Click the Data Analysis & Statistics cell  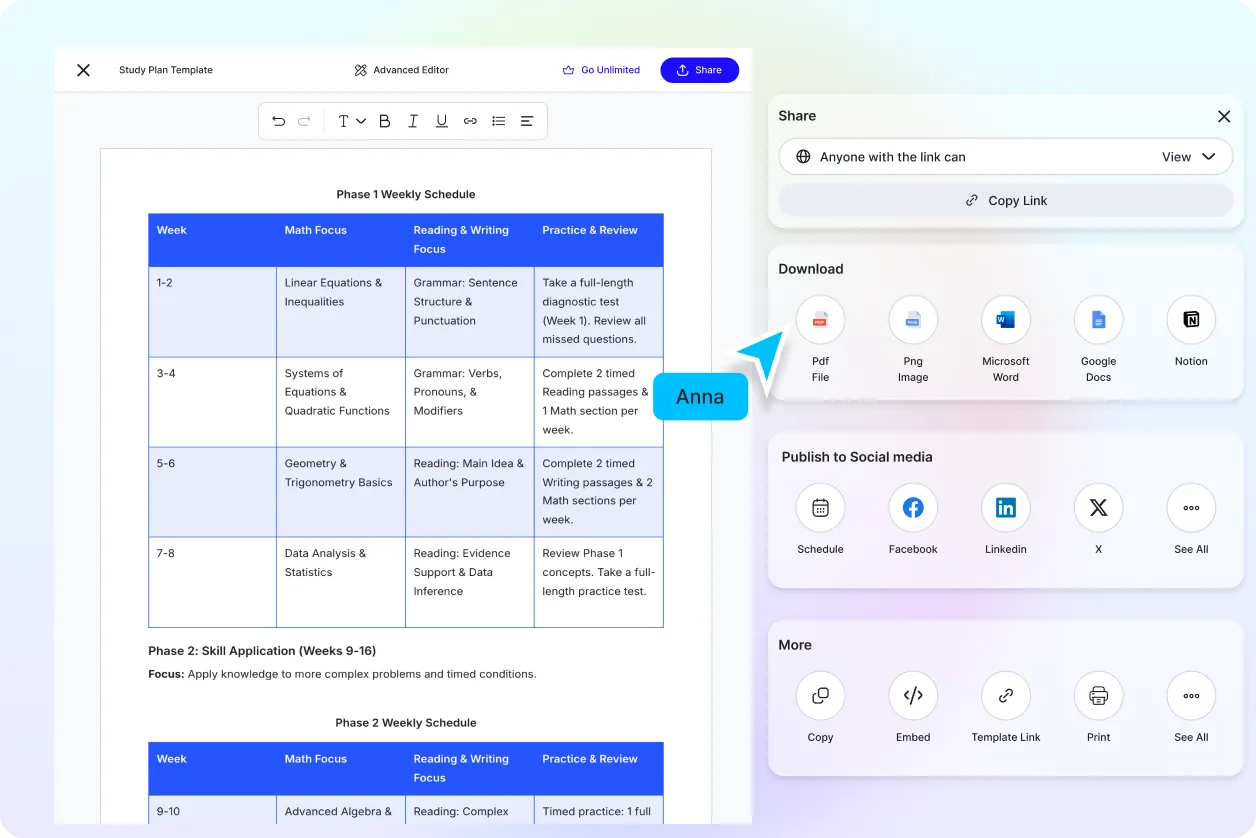341,582
